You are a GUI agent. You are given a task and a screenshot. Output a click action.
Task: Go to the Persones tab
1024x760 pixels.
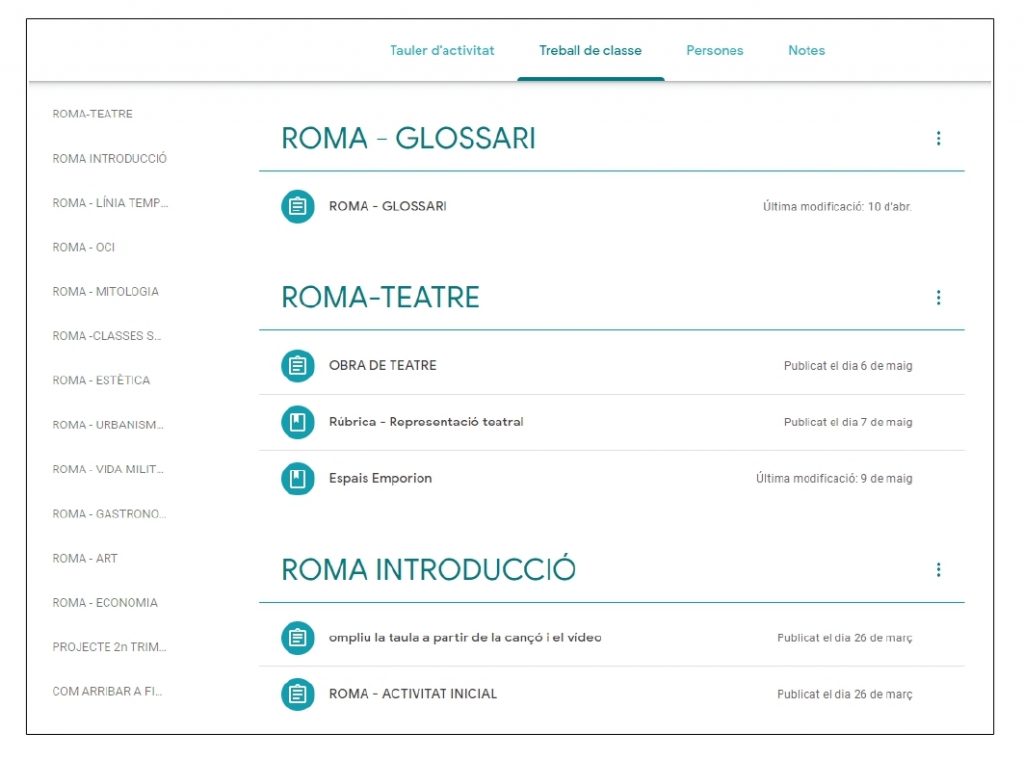click(714, 51)
